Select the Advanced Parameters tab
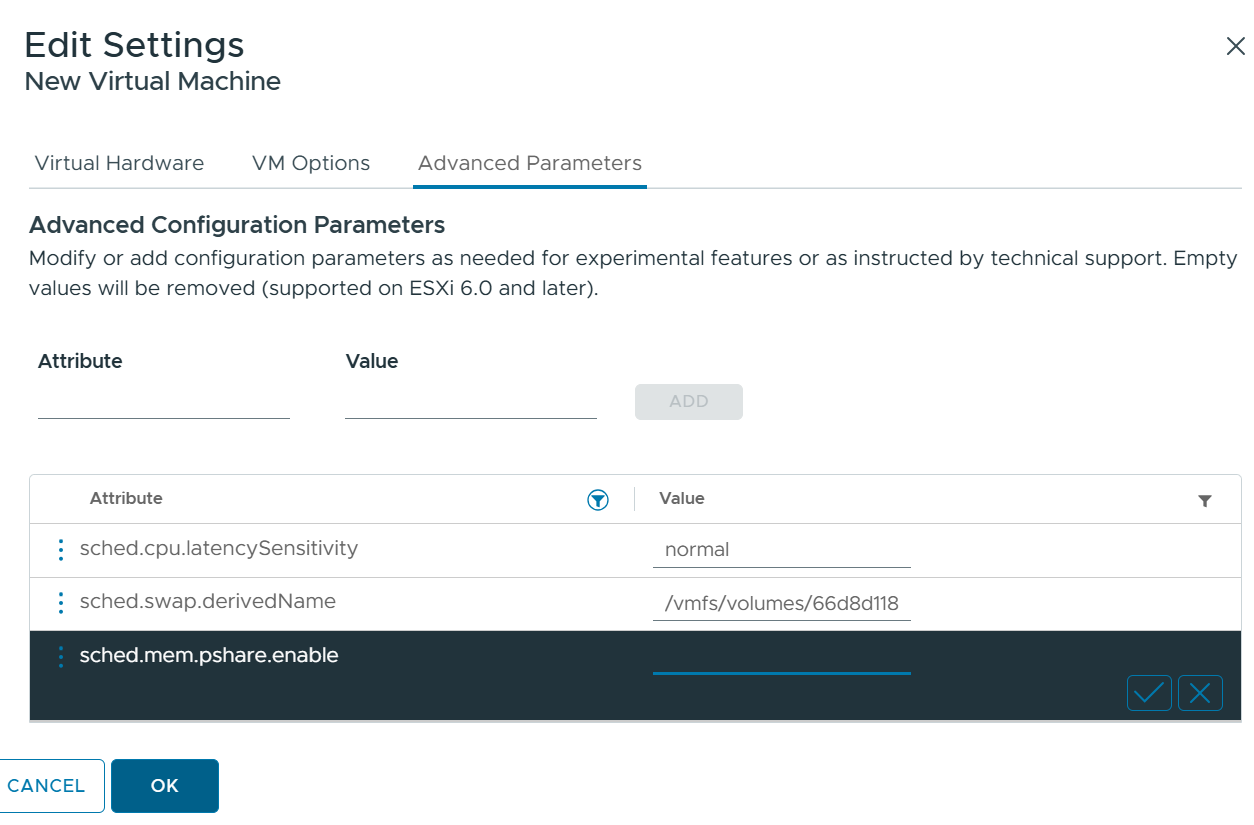 [530, 163]
